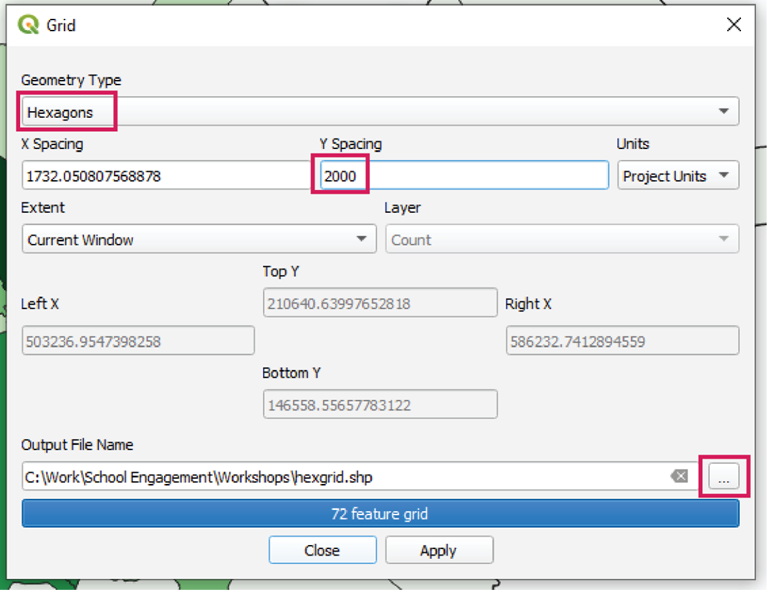Image resolution: width=767 pixels, height=590 pixels.
Task: Close the Grid dialog window with X
Action: tap(733, 25)
